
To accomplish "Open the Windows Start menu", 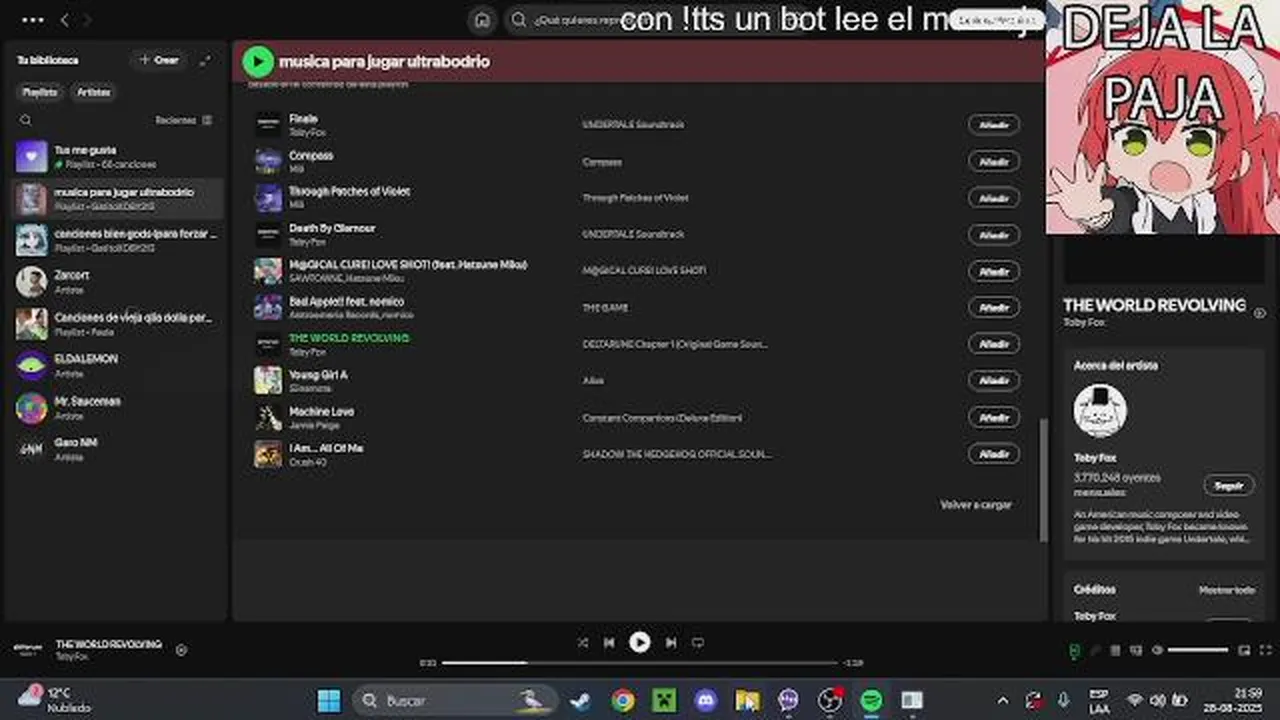I will pyautogui.click(x=328, y=700).
